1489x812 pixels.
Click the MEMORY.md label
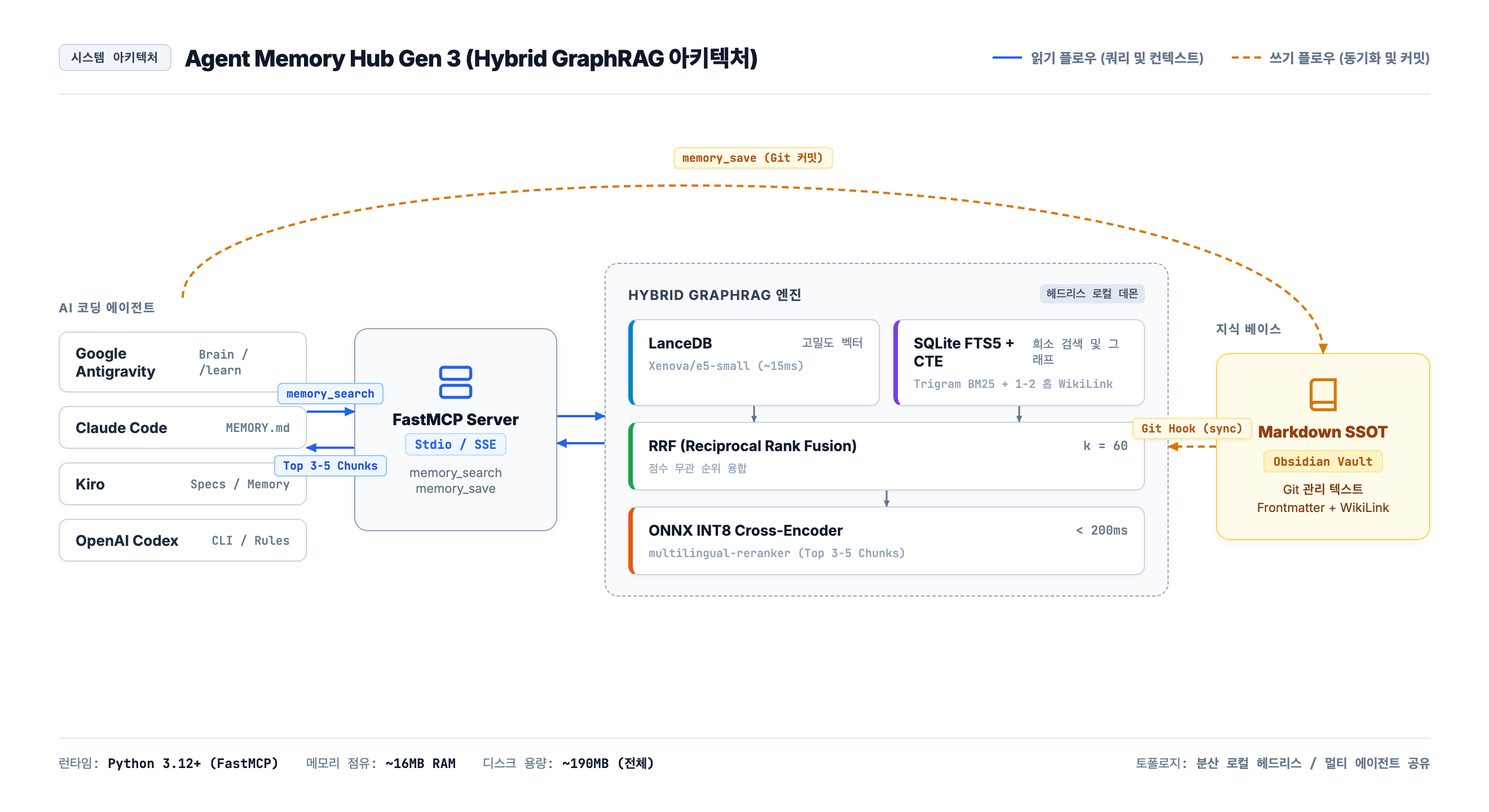tap(257, 427)
